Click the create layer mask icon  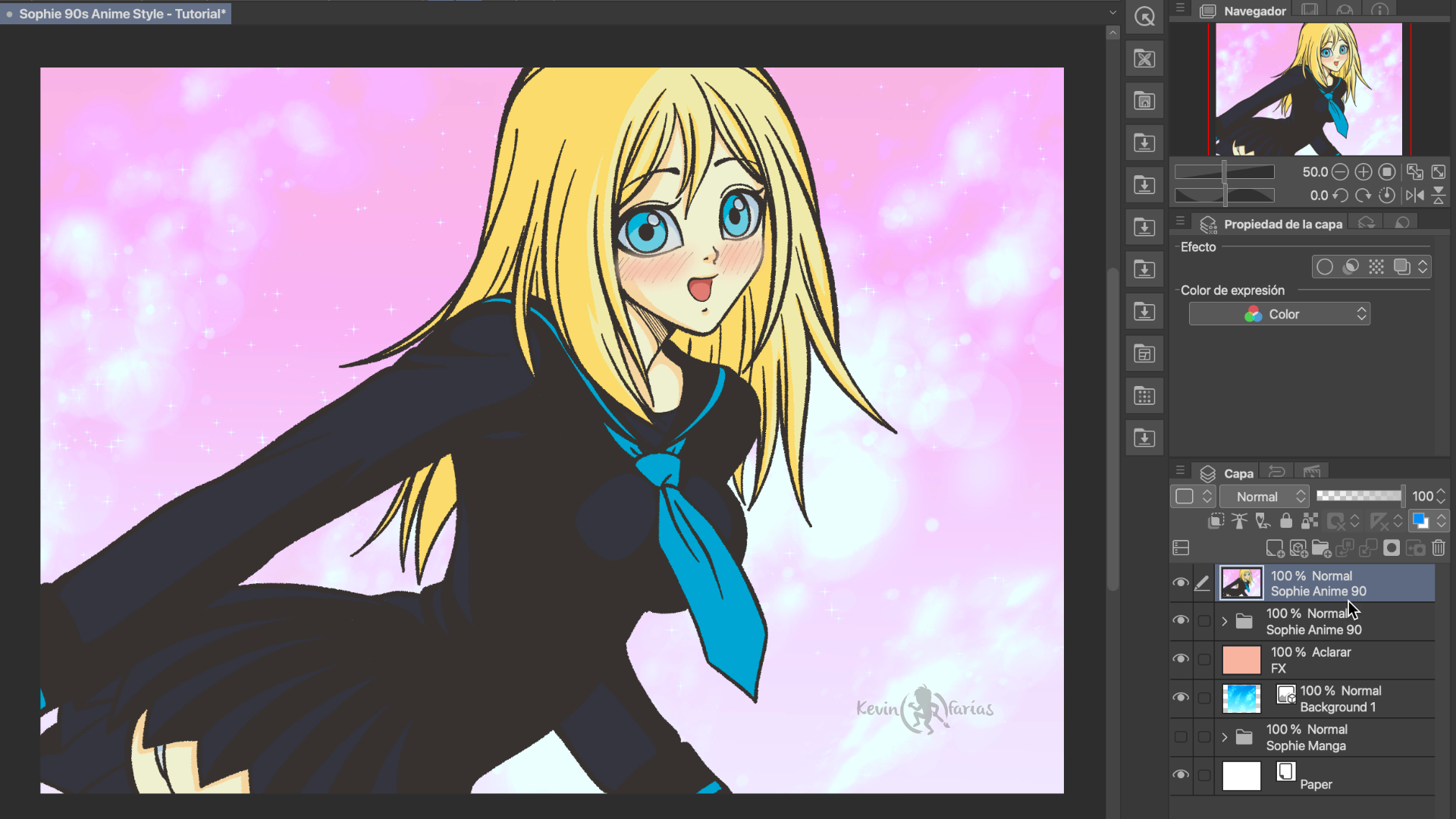click(1392, 548)
